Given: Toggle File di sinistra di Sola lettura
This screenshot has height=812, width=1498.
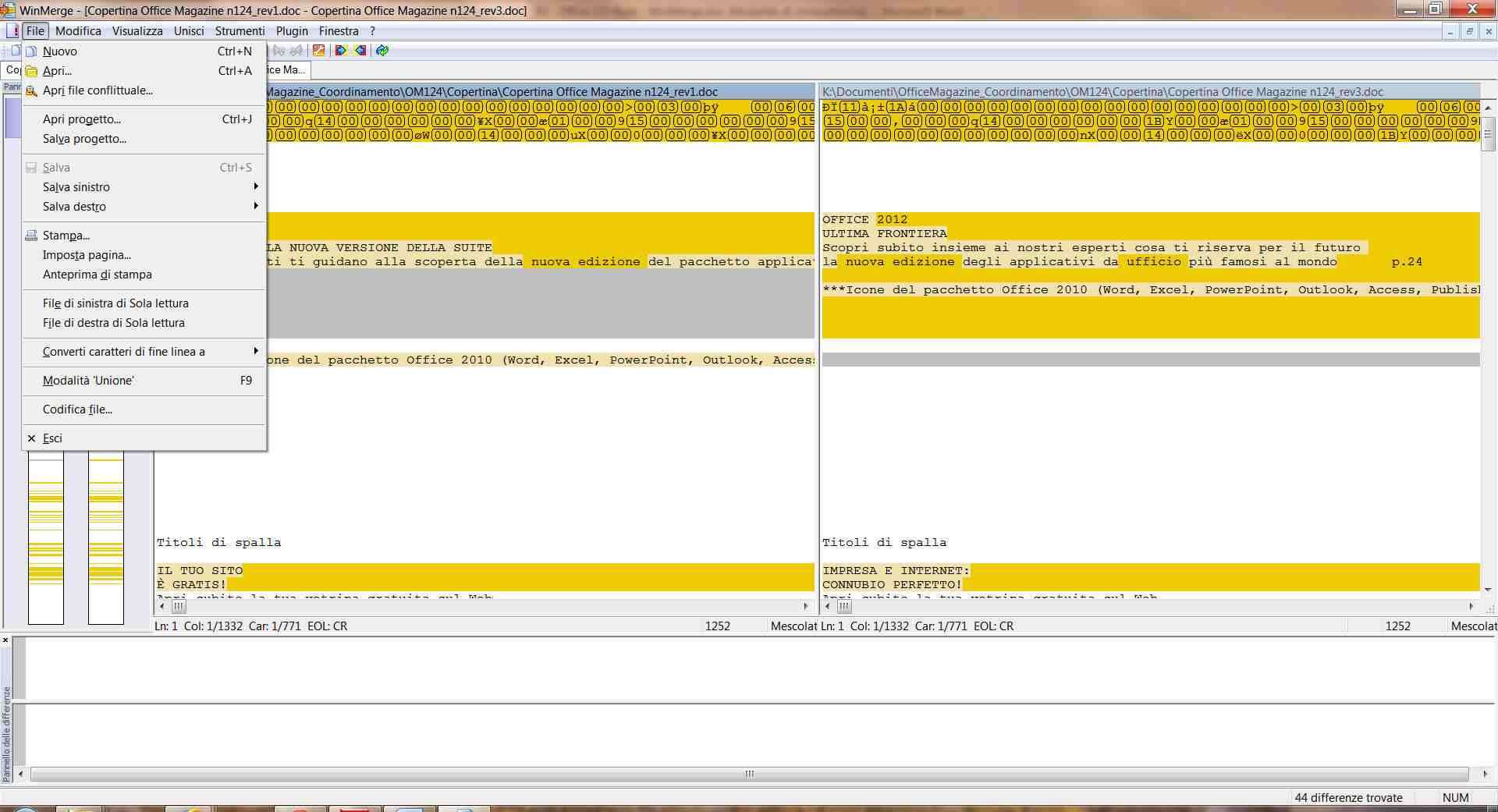Looking at the screenshot, I should point(115,303).
